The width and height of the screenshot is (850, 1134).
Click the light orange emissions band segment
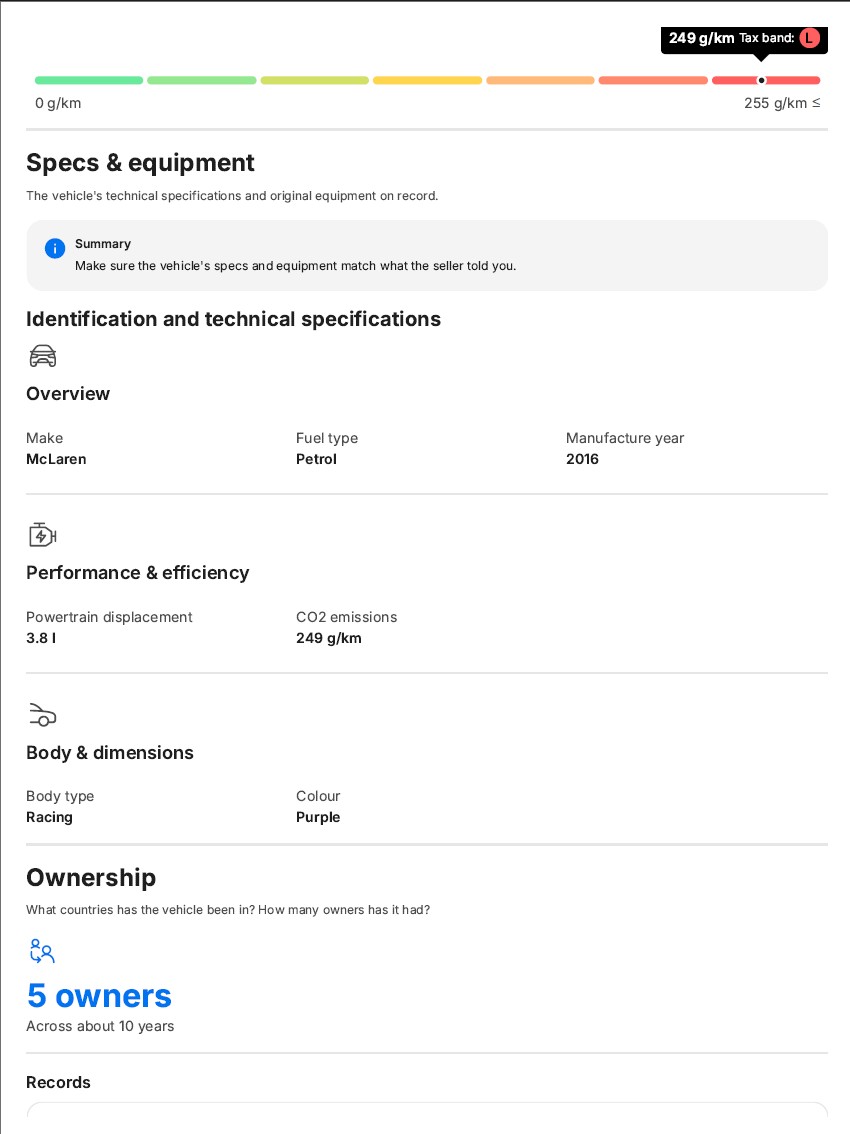(x=540, y=80)
